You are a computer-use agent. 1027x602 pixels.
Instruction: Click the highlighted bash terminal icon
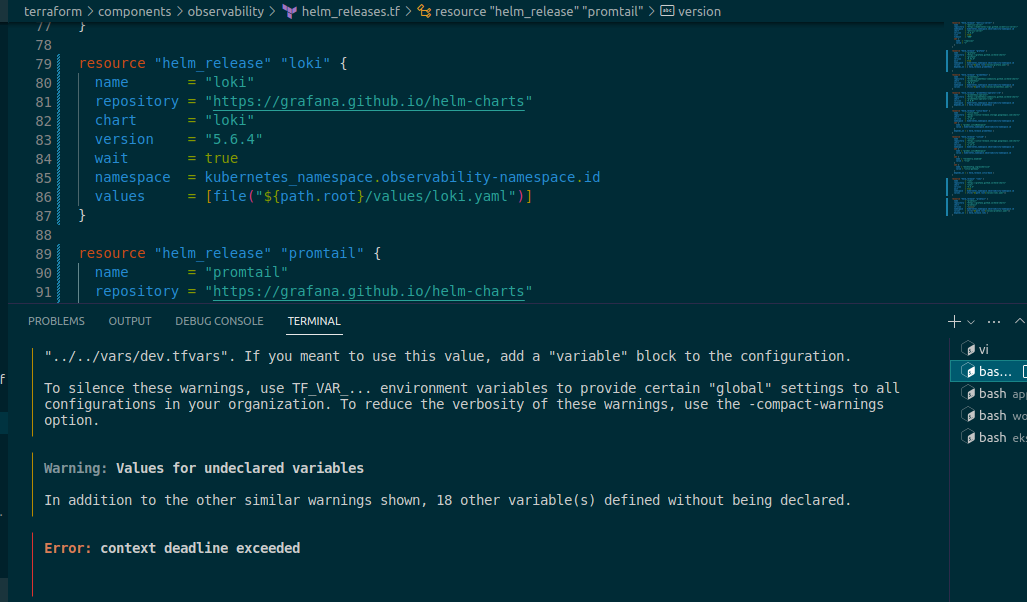tap(968, 370)
